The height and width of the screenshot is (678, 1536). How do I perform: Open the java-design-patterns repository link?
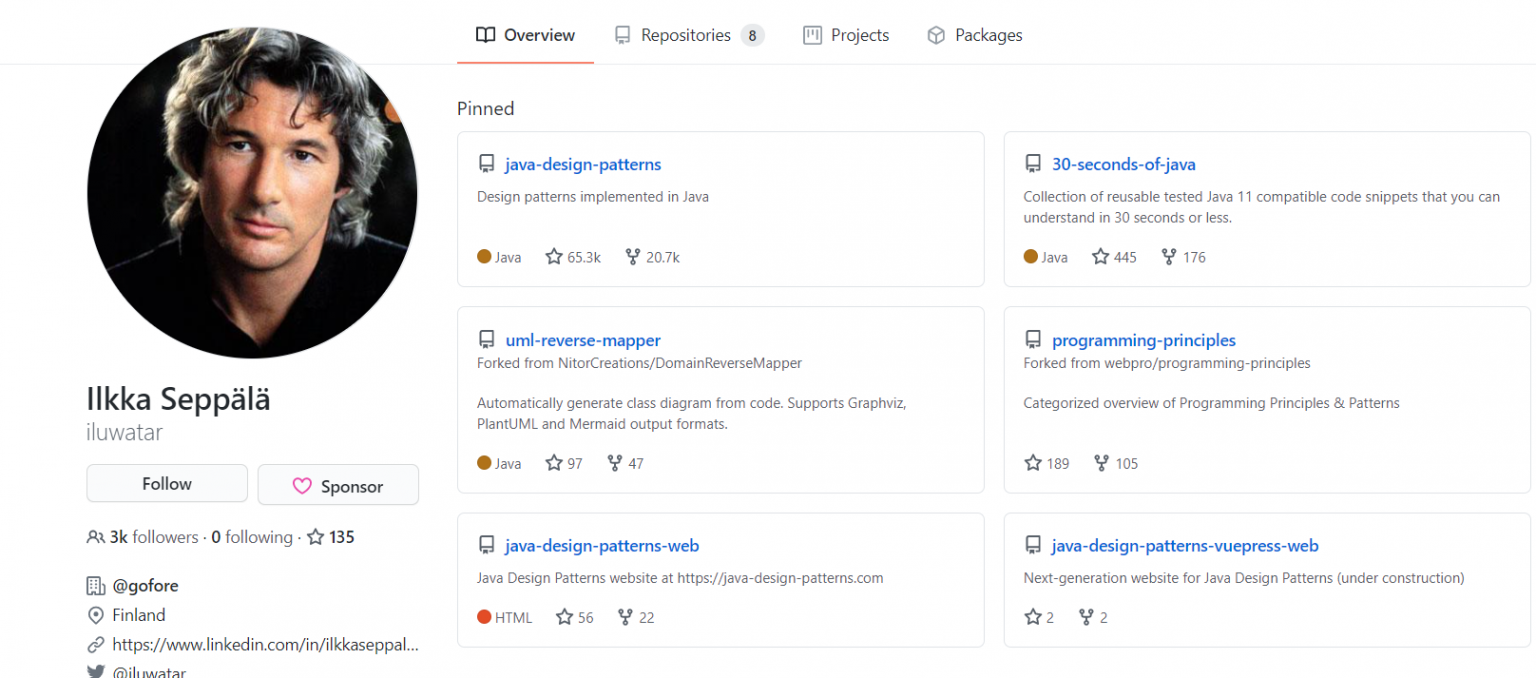[582, 164]
